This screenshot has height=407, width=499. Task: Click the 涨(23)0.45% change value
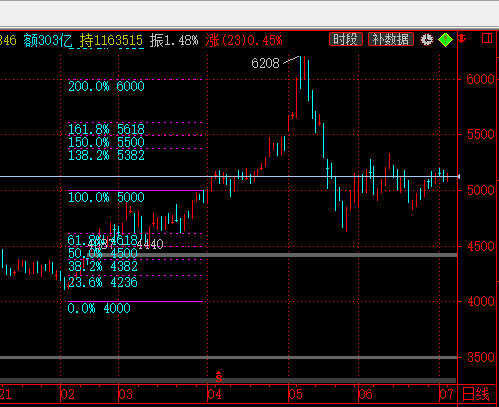click(244, 41)
